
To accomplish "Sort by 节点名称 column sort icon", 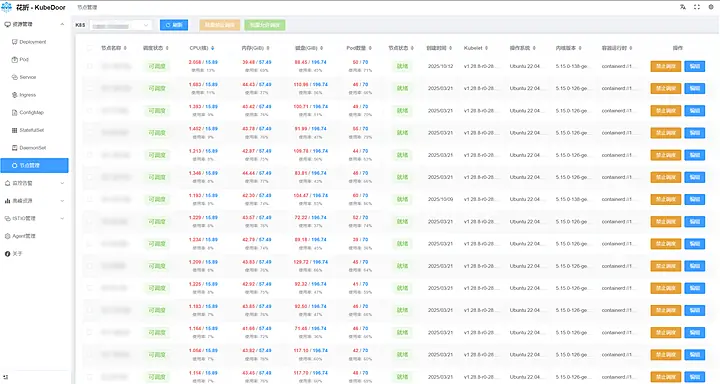I will [125, 48].
